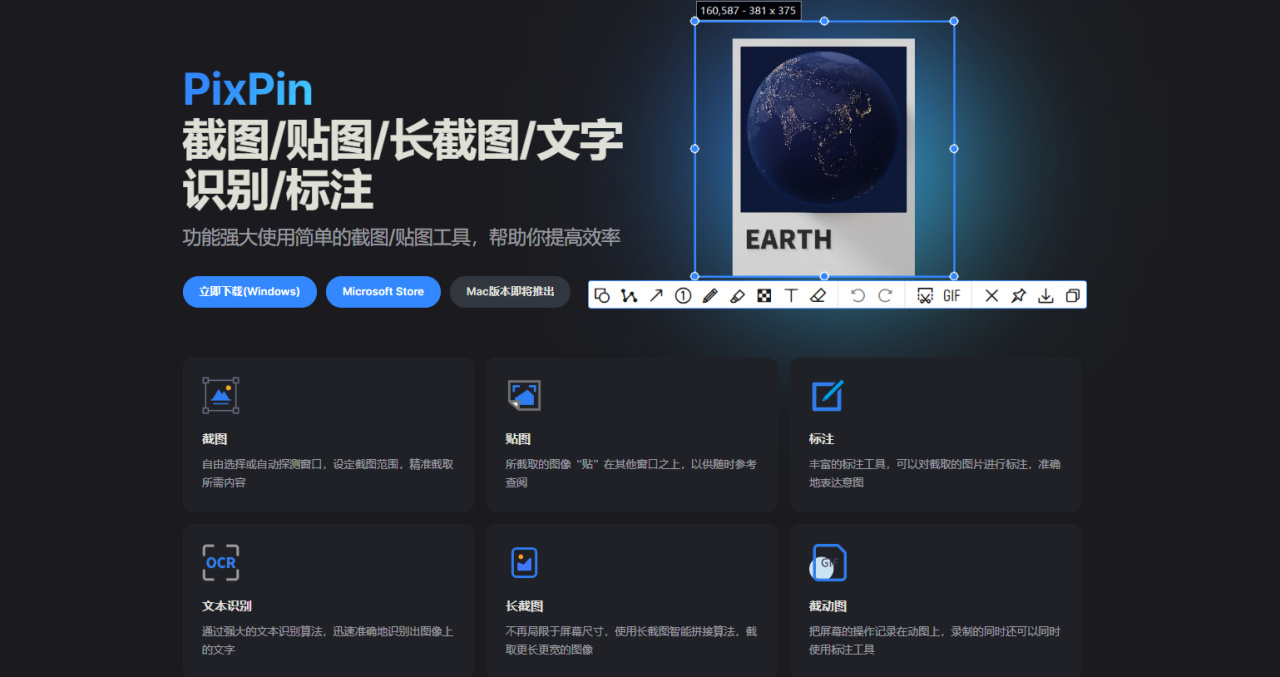
Task: Click the description starting 所截取的图像
Action: 631,473
